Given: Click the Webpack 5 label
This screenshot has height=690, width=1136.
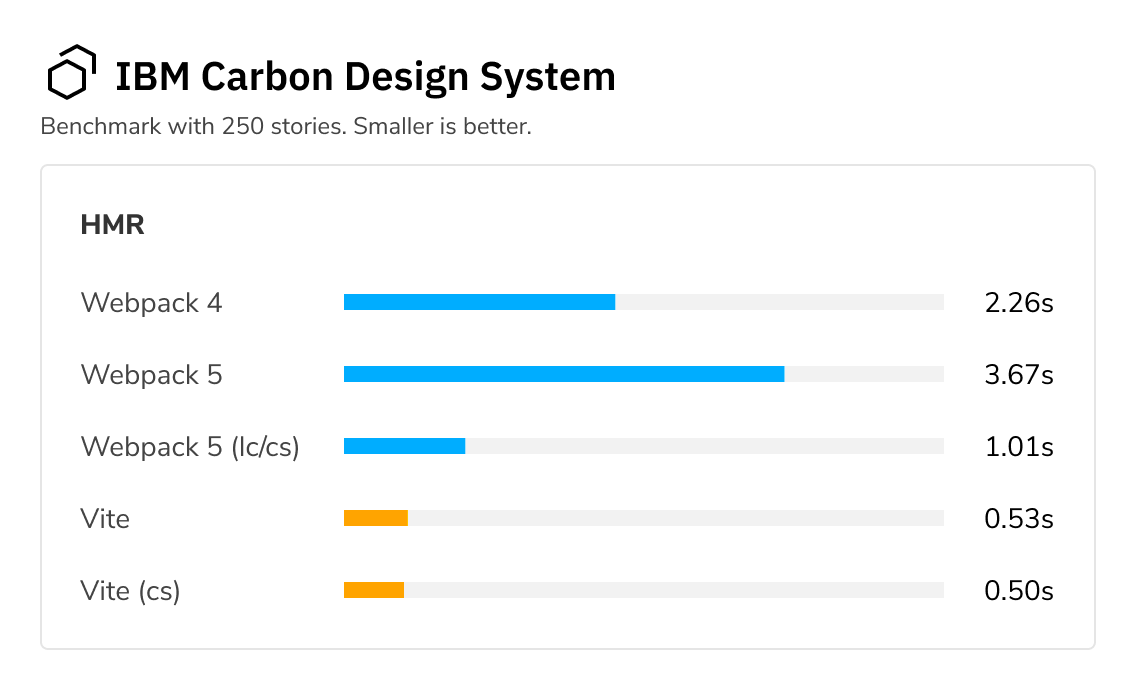Looking at the screenshot, I should tap(151, 374).
